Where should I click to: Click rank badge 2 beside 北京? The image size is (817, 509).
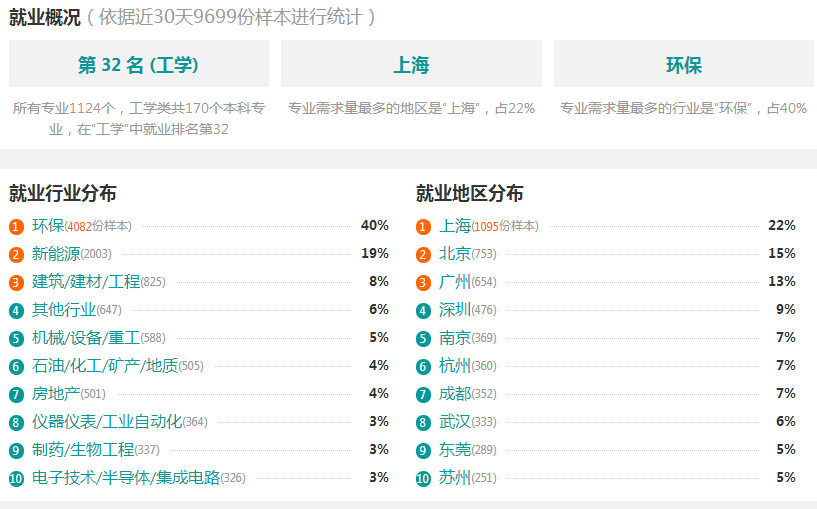coord(423,255)
